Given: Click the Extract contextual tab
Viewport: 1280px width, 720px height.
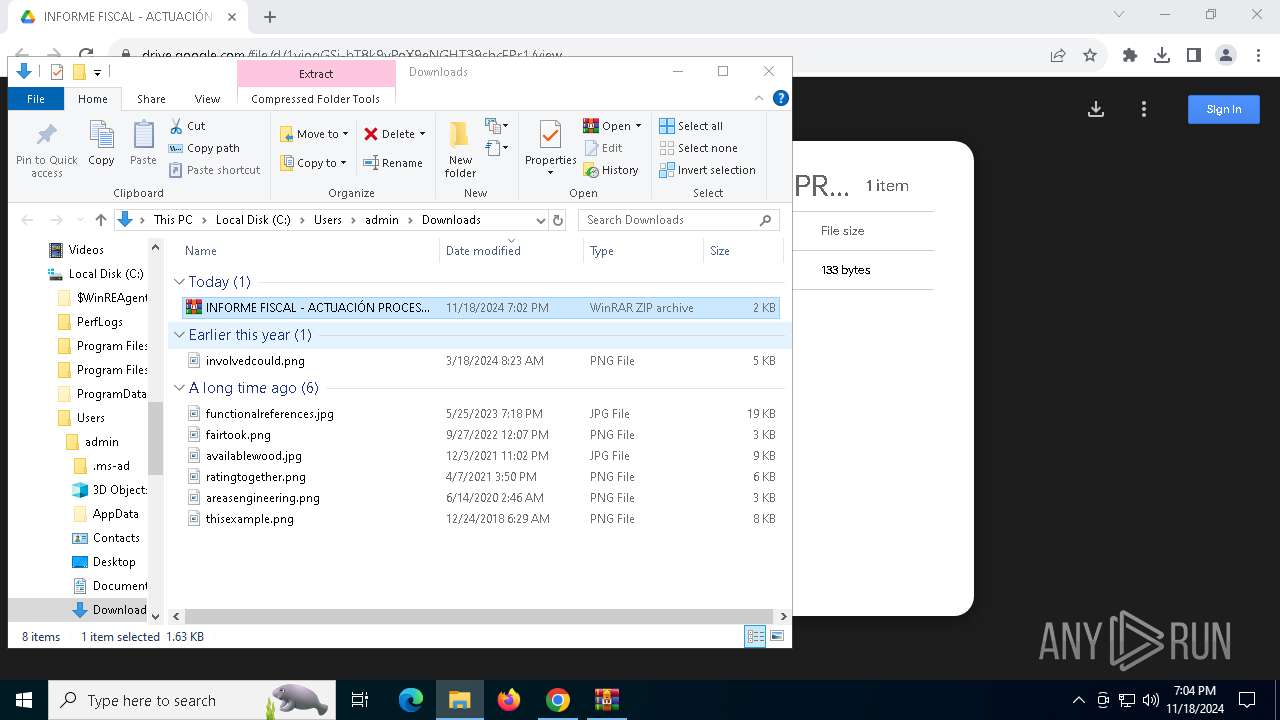Looking at the screenshot, I should click(316, 74).
